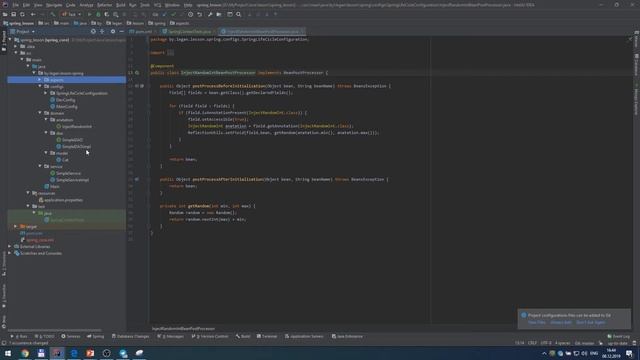The height and width of the screenshot is (360, 640).
Task: Open Project Structure toolbar icon
Action: 219,14
